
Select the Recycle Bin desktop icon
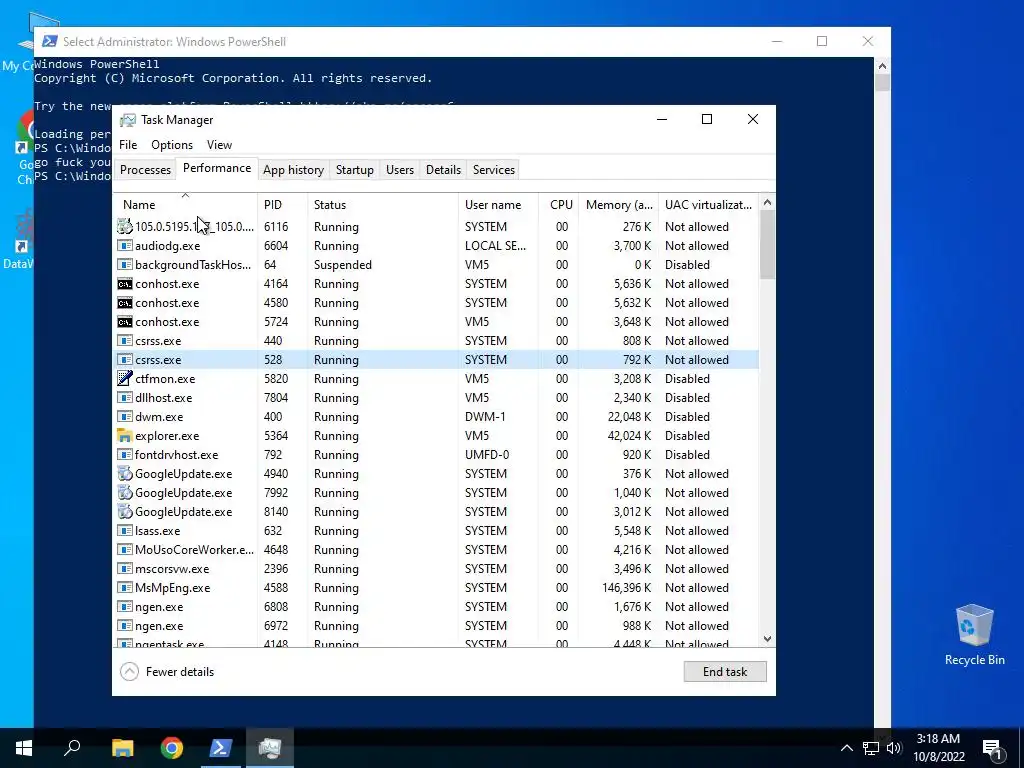(x=974, y=635)
